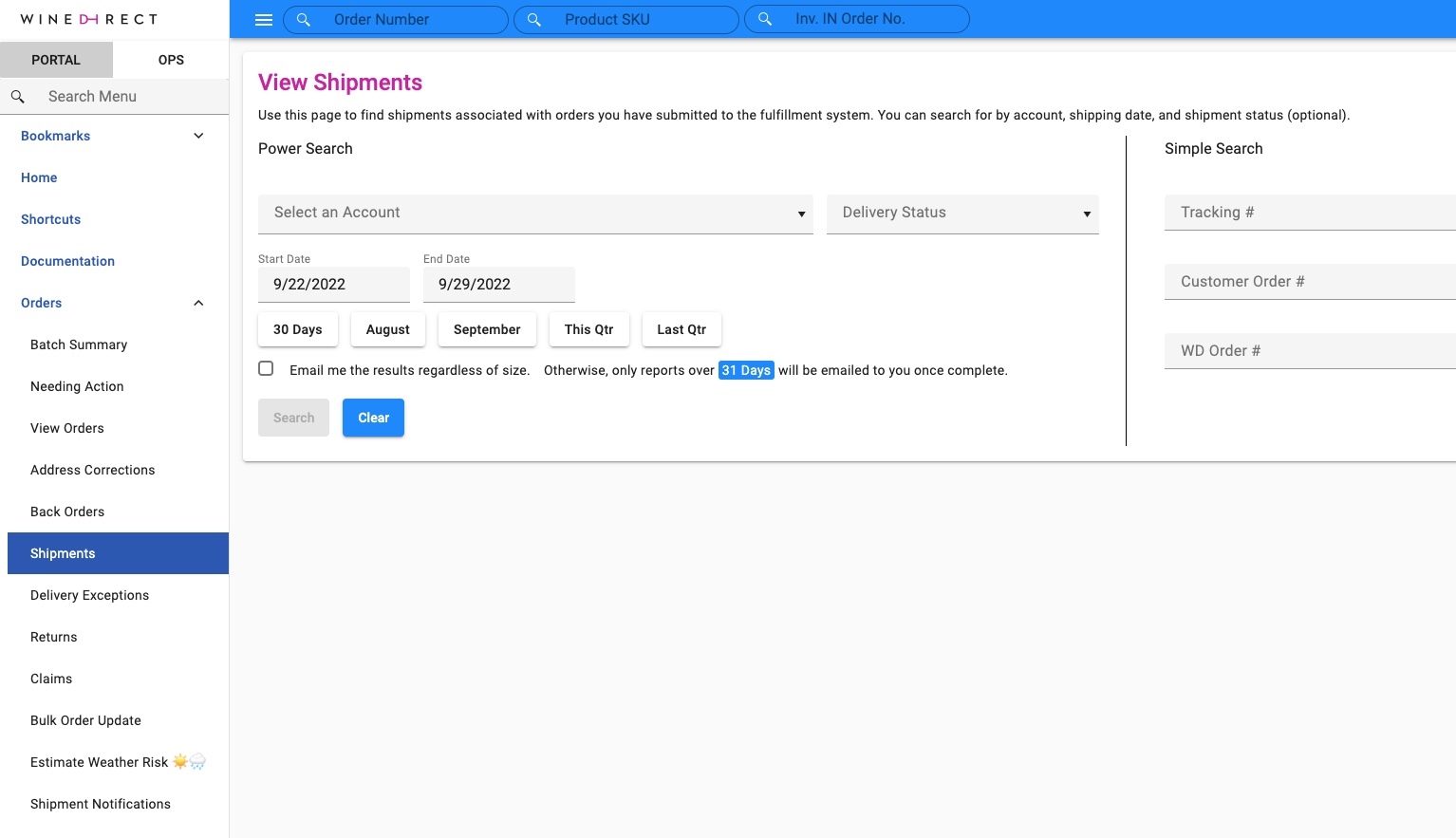Expand the Bookmarks section chevron
Viewport: 1456px width, 838px height.
tap(198, 136)
